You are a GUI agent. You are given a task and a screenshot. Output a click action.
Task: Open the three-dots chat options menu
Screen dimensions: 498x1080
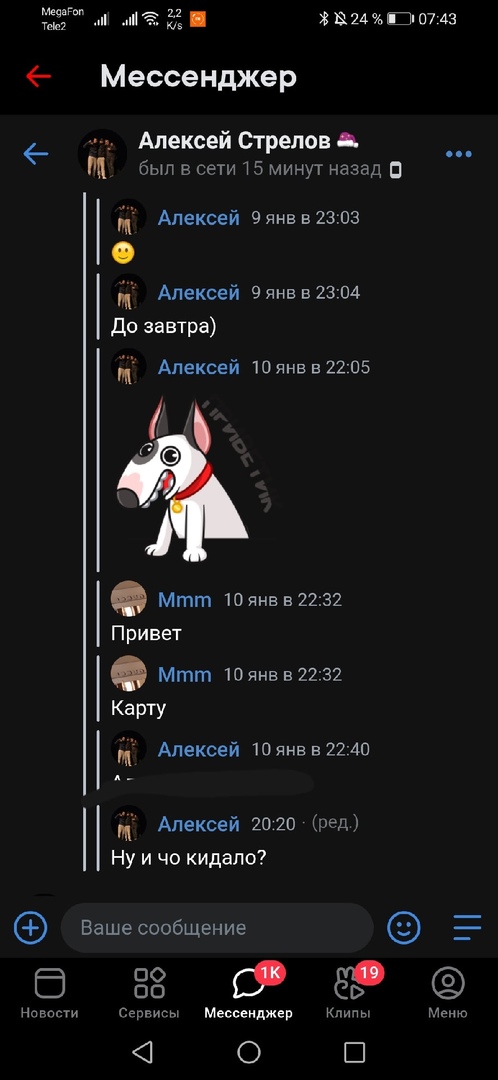pos(459,154)
